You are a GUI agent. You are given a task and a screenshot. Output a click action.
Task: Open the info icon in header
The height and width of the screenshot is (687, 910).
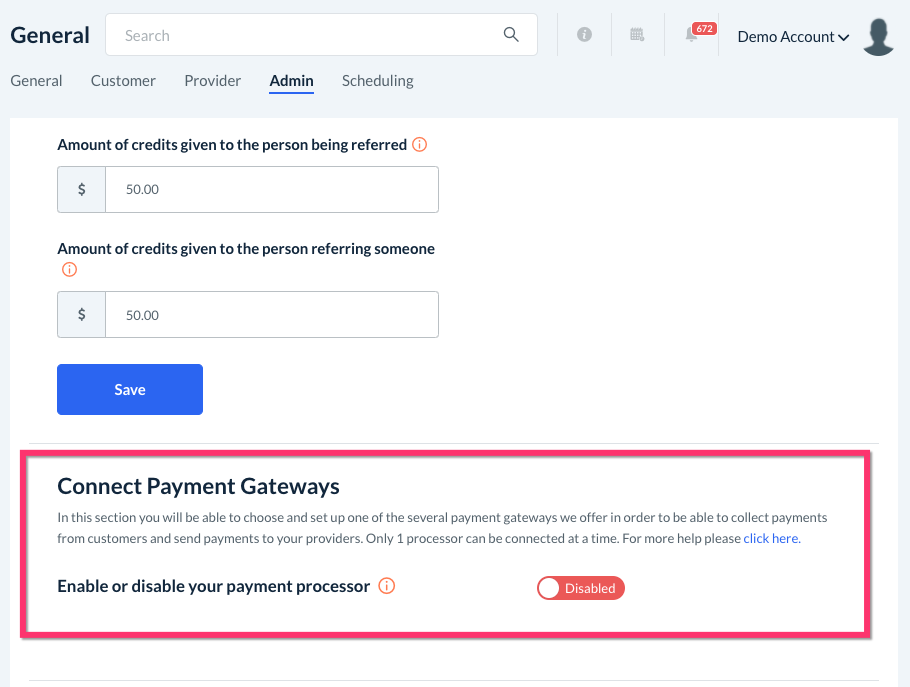coord(584,35)
